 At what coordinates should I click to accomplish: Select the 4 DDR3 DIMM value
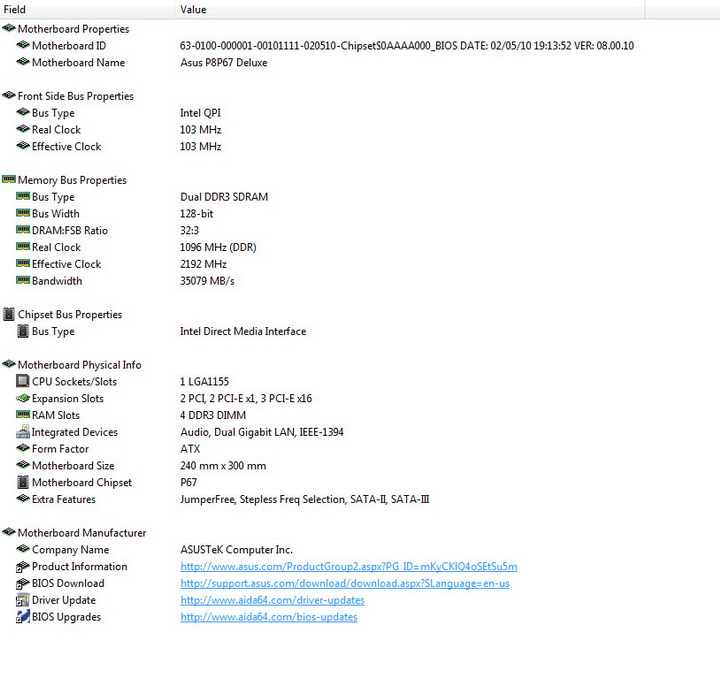[213, 415]
